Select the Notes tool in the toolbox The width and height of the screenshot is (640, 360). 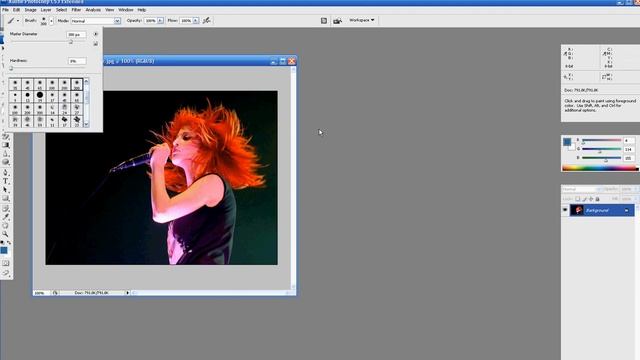pos(6,208)
